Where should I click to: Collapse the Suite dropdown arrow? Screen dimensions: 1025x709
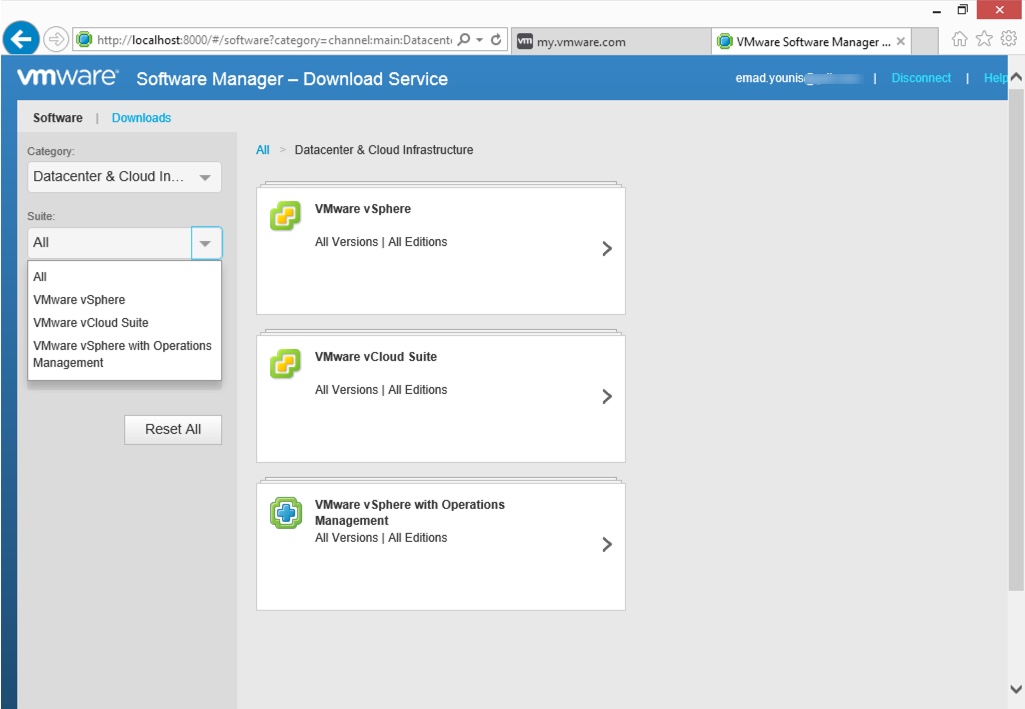[x=206, y=243]
